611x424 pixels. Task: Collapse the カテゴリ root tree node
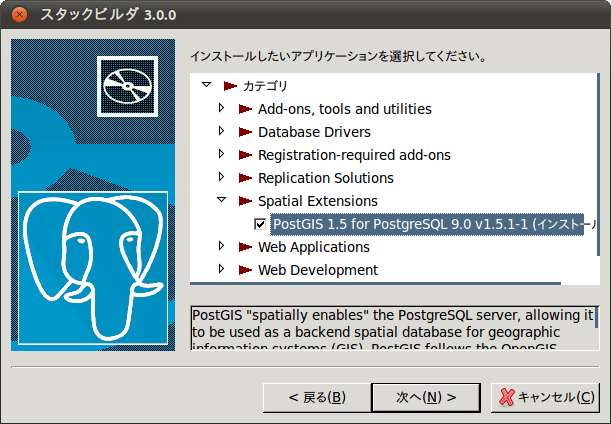point(207,85)
